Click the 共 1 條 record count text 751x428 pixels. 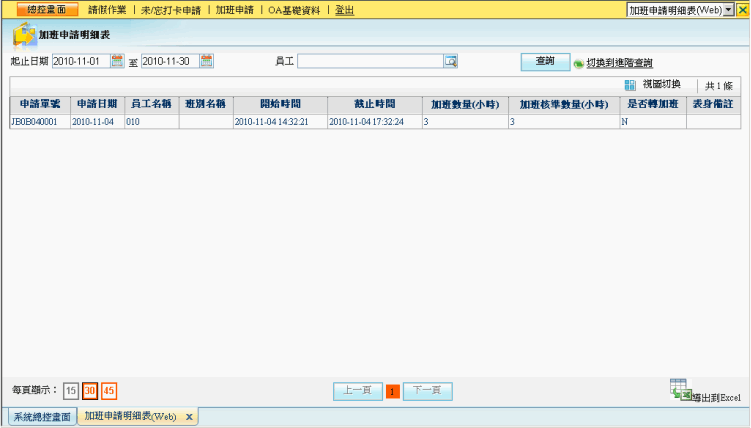(719, 86)
